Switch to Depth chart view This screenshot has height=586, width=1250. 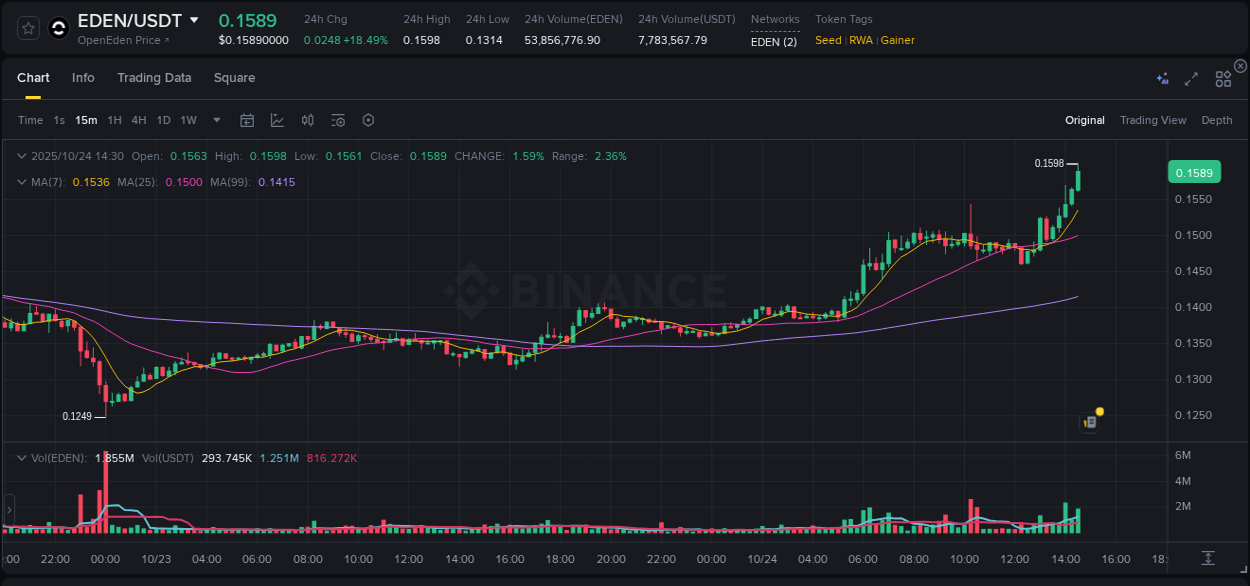pyautogui.click(x=1217, y=120)
